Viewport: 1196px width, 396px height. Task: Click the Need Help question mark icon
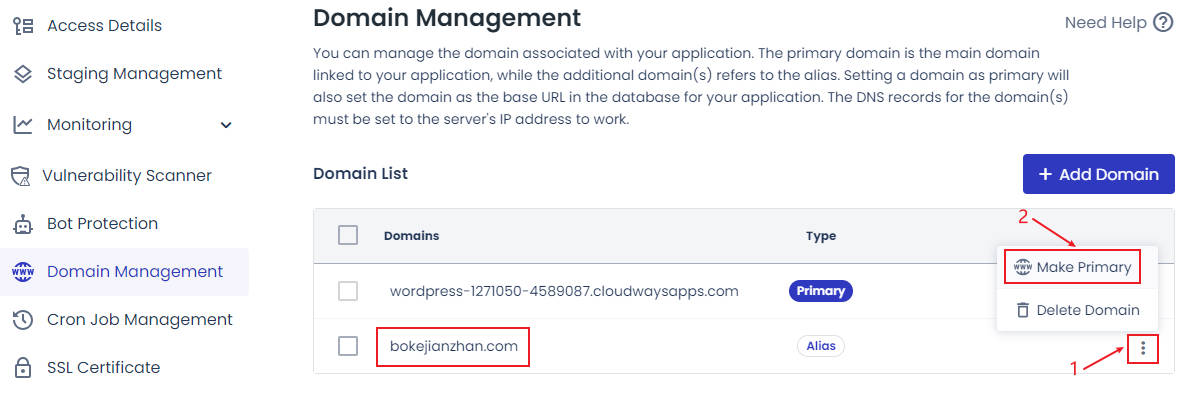click(x=1162, y=23)
